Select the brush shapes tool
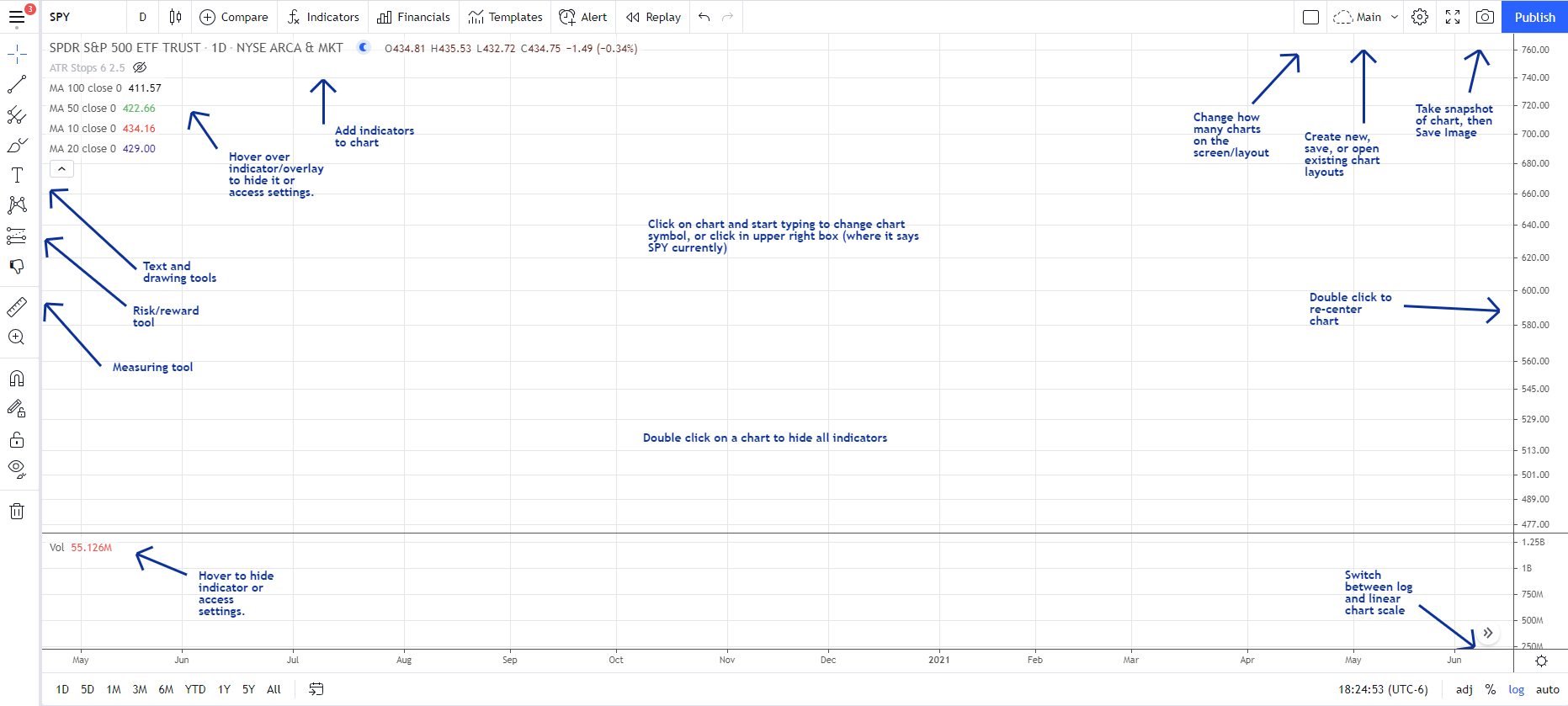 point(17,146)
